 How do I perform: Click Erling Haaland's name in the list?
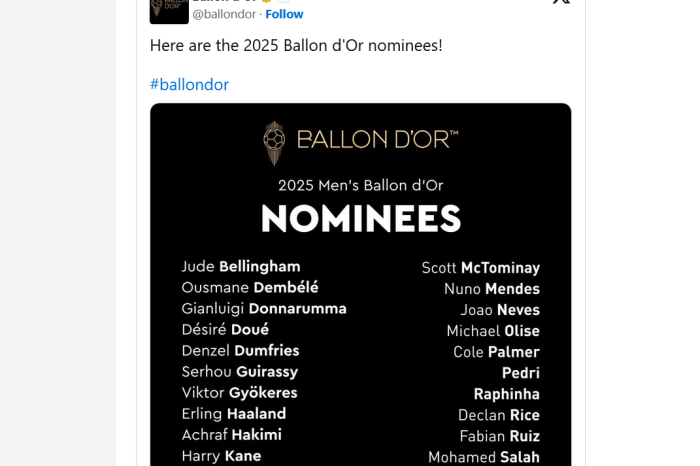tap(234, 414)
